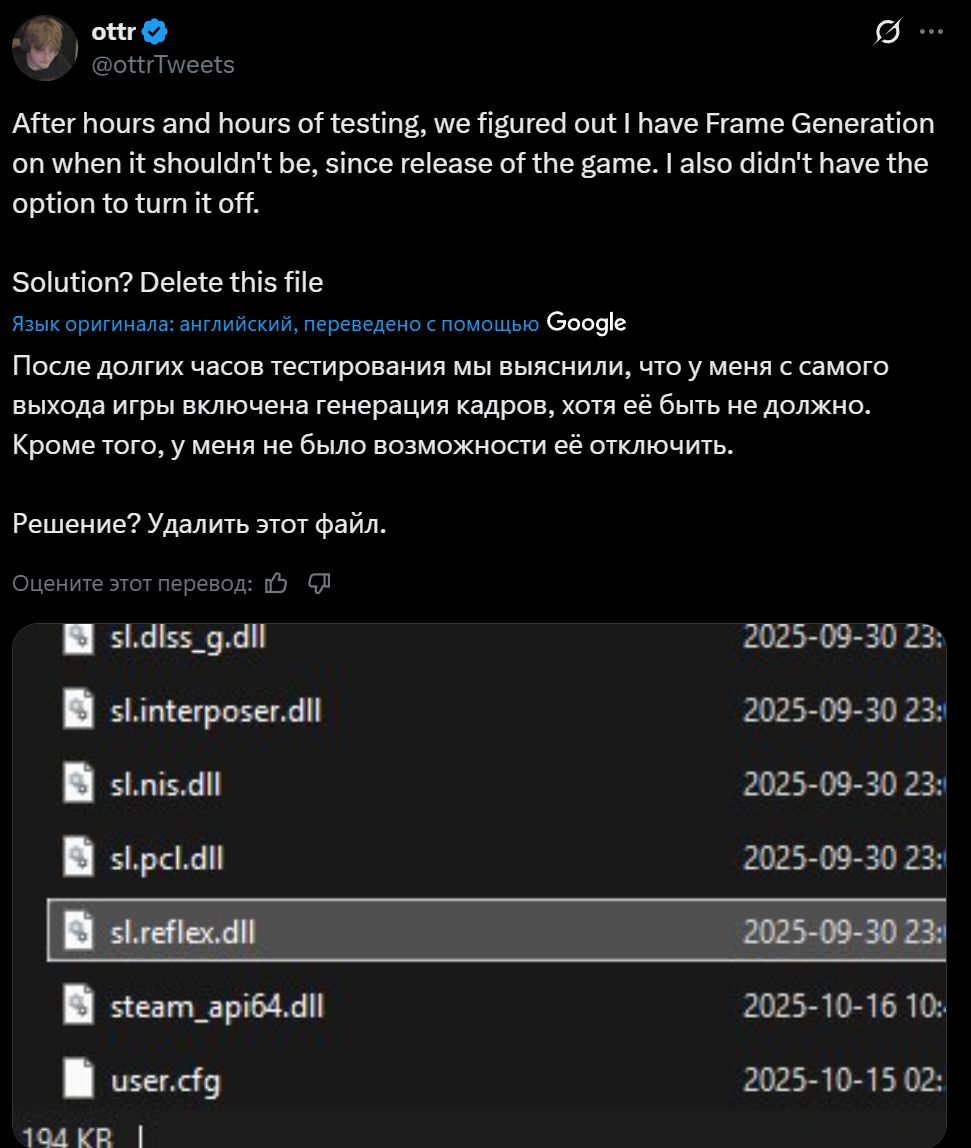Click the user.cfg file icon
Viewport: 971px width, 1148px height.
[x=77, y=1079]
